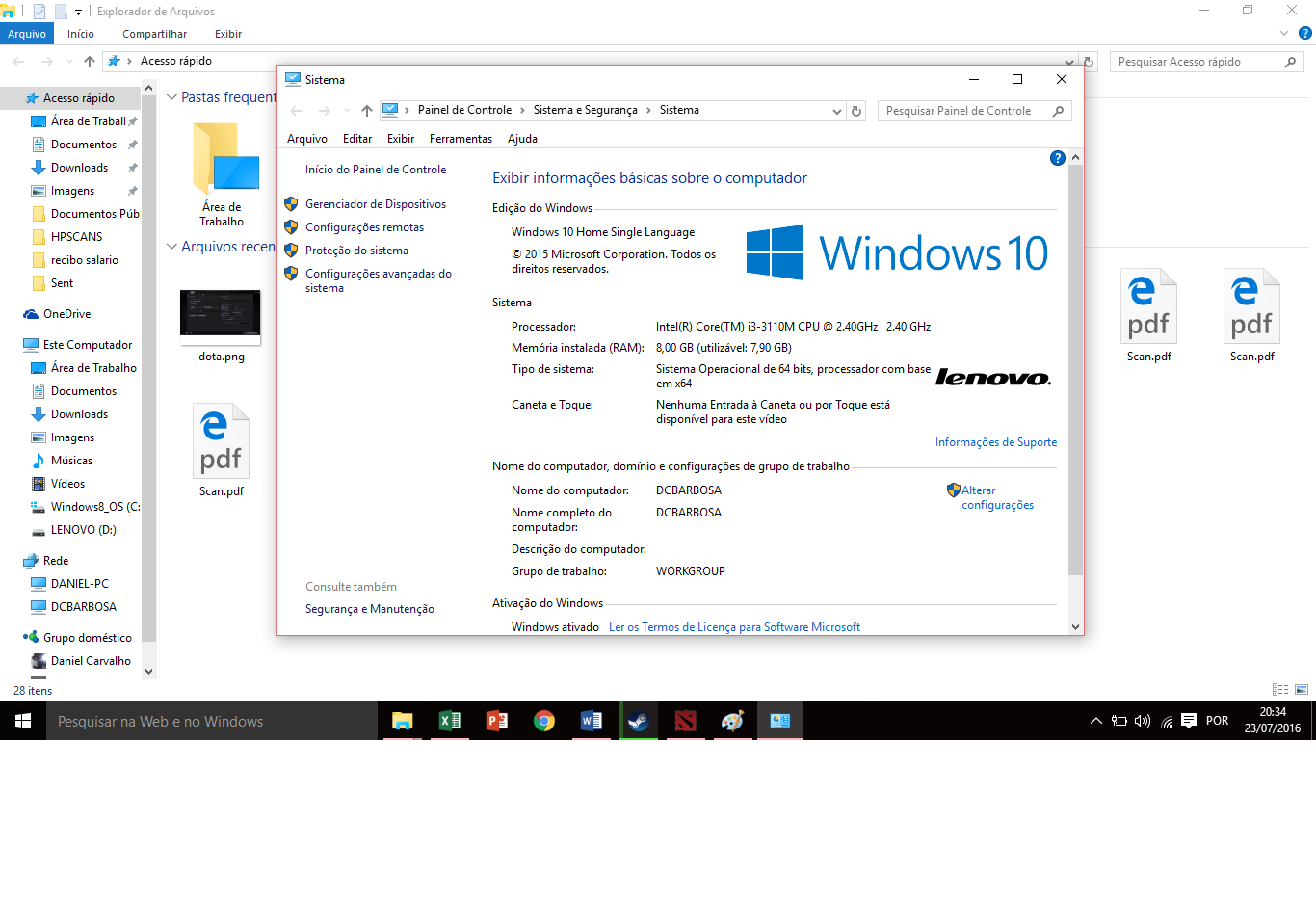
Task: Select Grupo doméstico in navigation pane
Action: [87, 638]
